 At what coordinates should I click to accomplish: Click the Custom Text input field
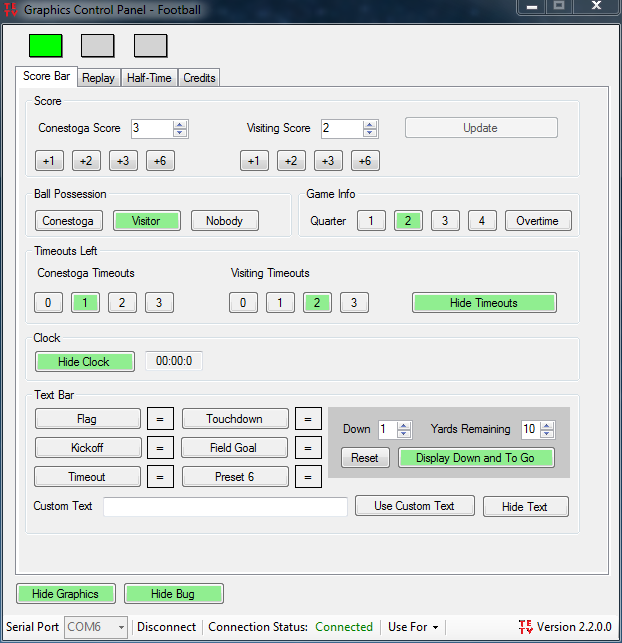tap(225, 507)
